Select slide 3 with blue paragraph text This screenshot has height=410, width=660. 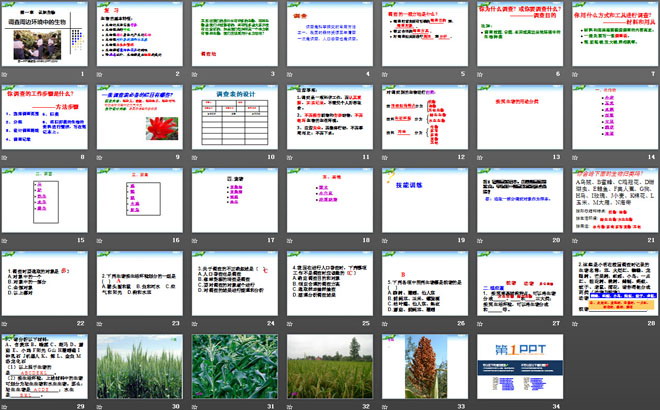click(233, 37)
